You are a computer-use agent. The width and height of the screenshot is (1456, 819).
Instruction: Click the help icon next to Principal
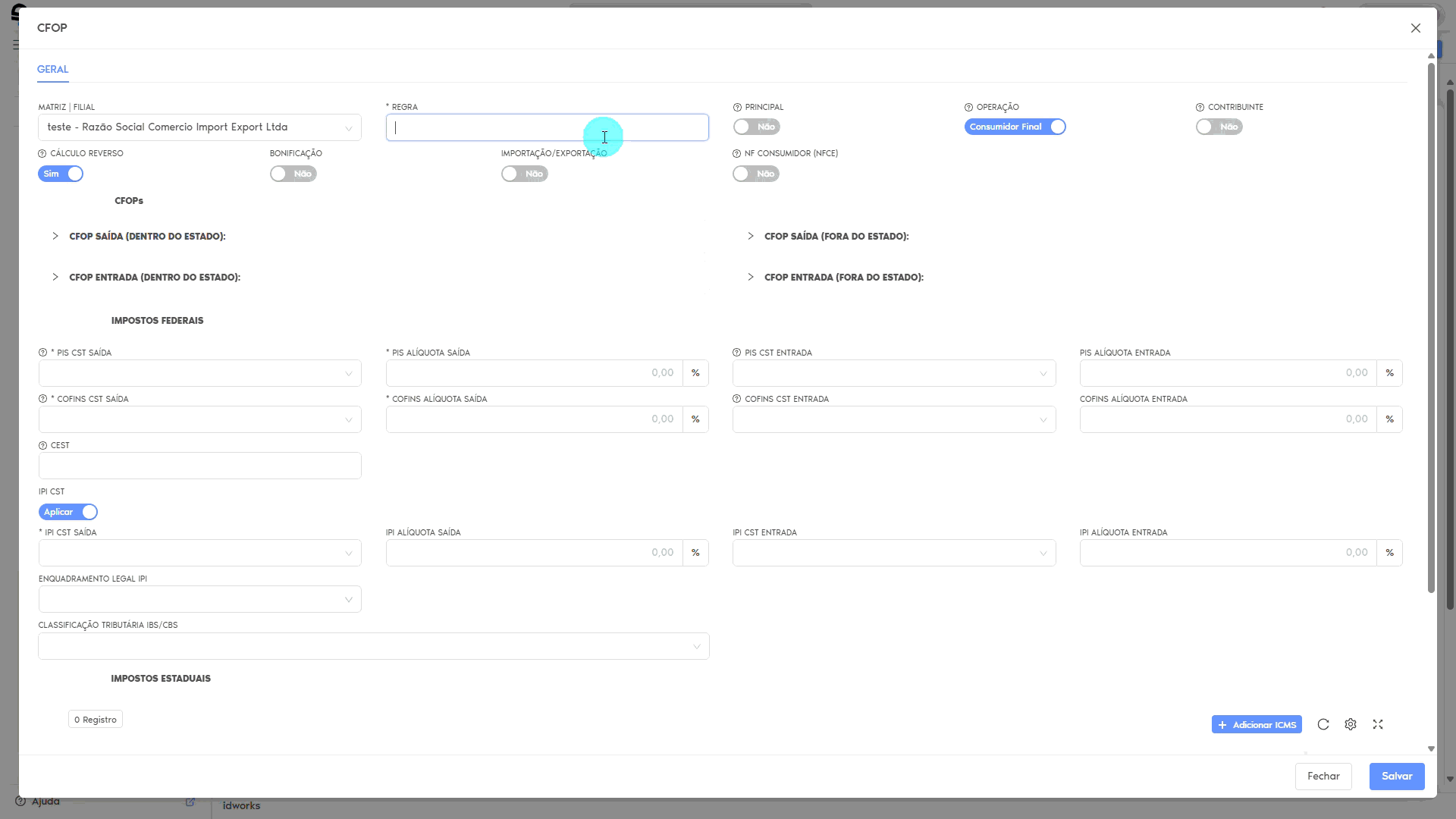[737, 108]
